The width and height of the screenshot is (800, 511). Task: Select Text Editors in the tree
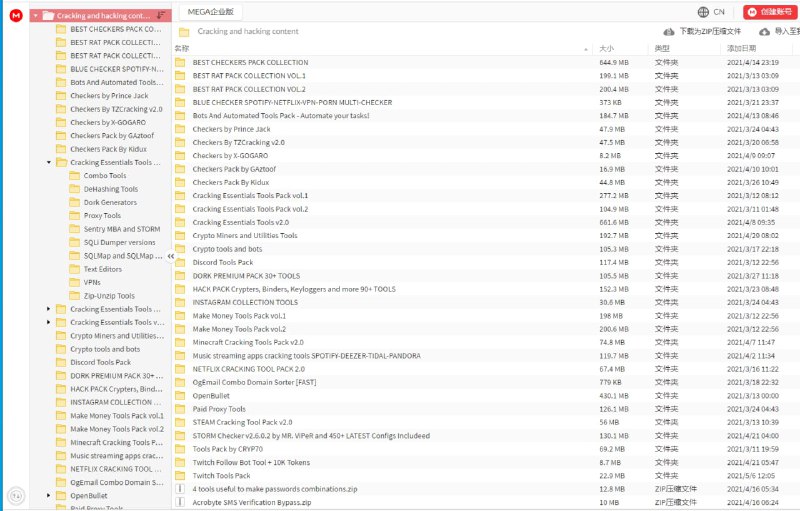tap(103, 269)
